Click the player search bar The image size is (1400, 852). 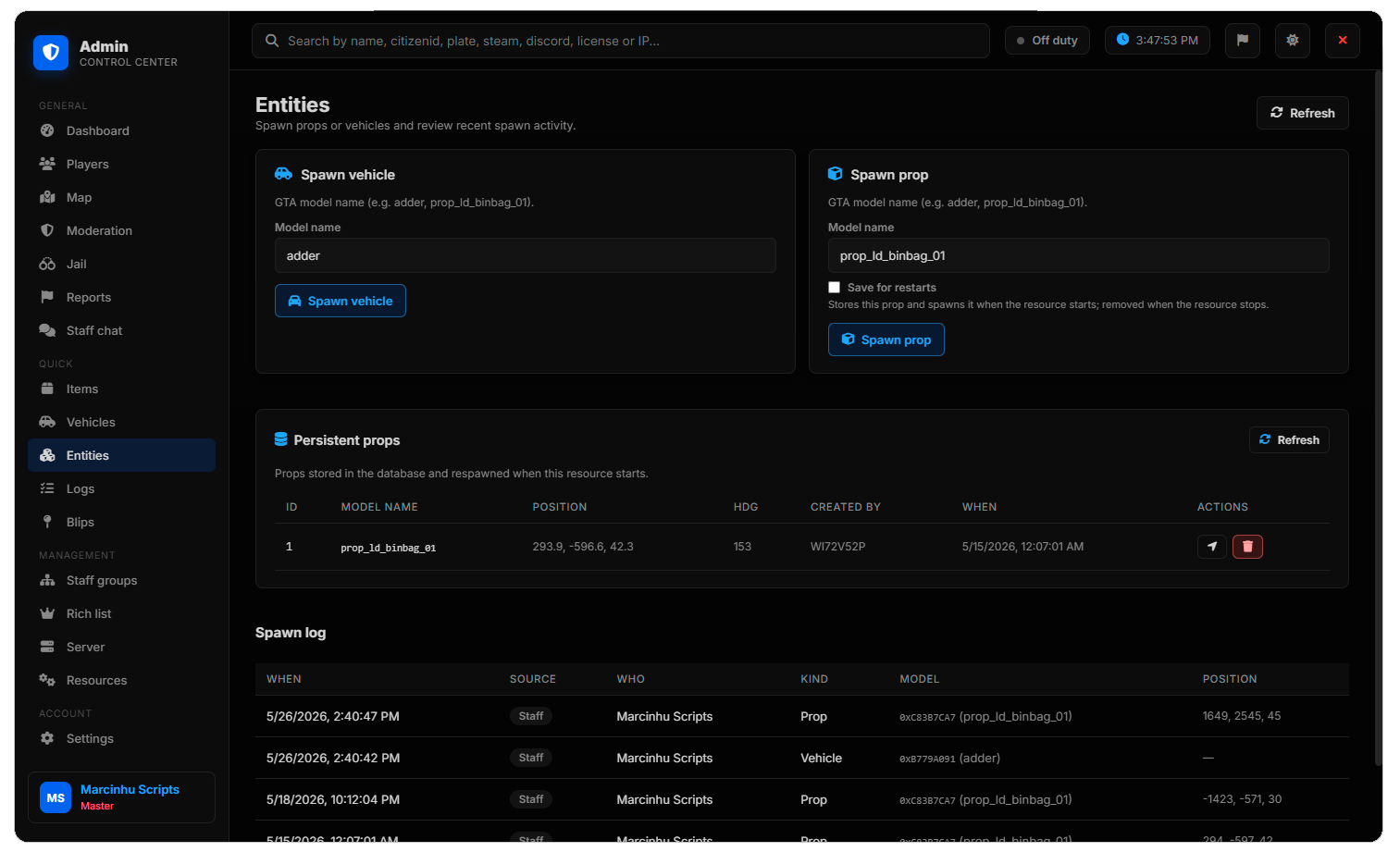[621, 41]
